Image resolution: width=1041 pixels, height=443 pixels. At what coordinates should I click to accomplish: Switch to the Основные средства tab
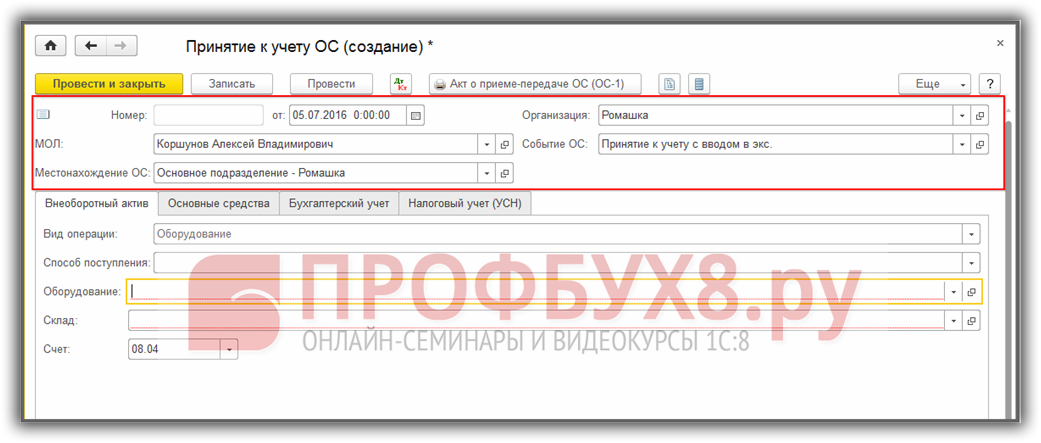click(x=219, y=204)
